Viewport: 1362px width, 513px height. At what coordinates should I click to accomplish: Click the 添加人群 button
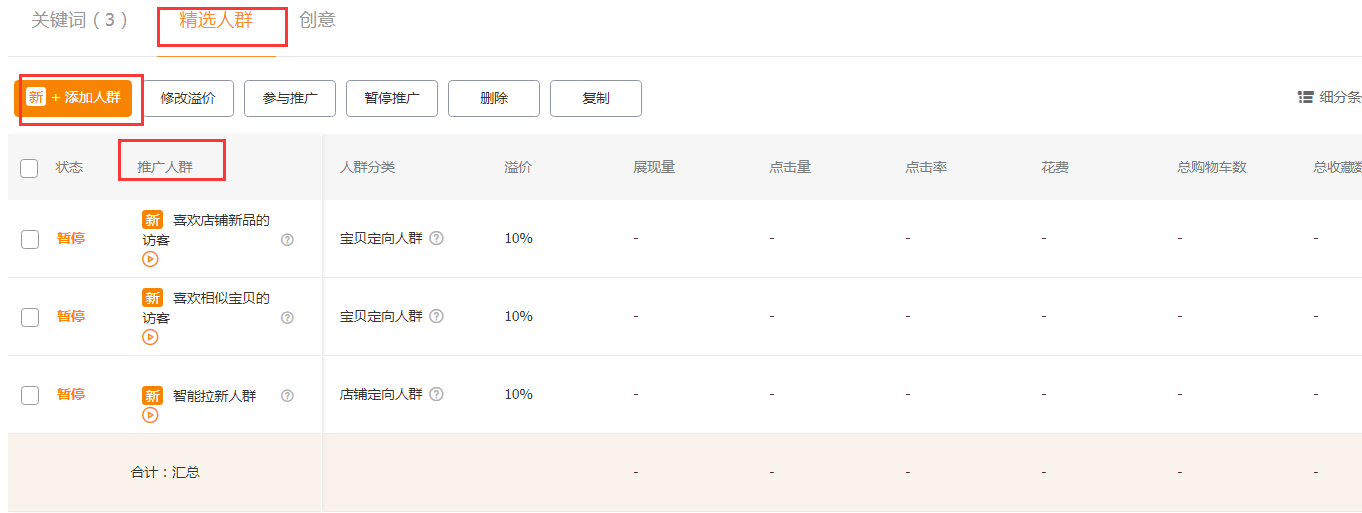tap(73, 98)
